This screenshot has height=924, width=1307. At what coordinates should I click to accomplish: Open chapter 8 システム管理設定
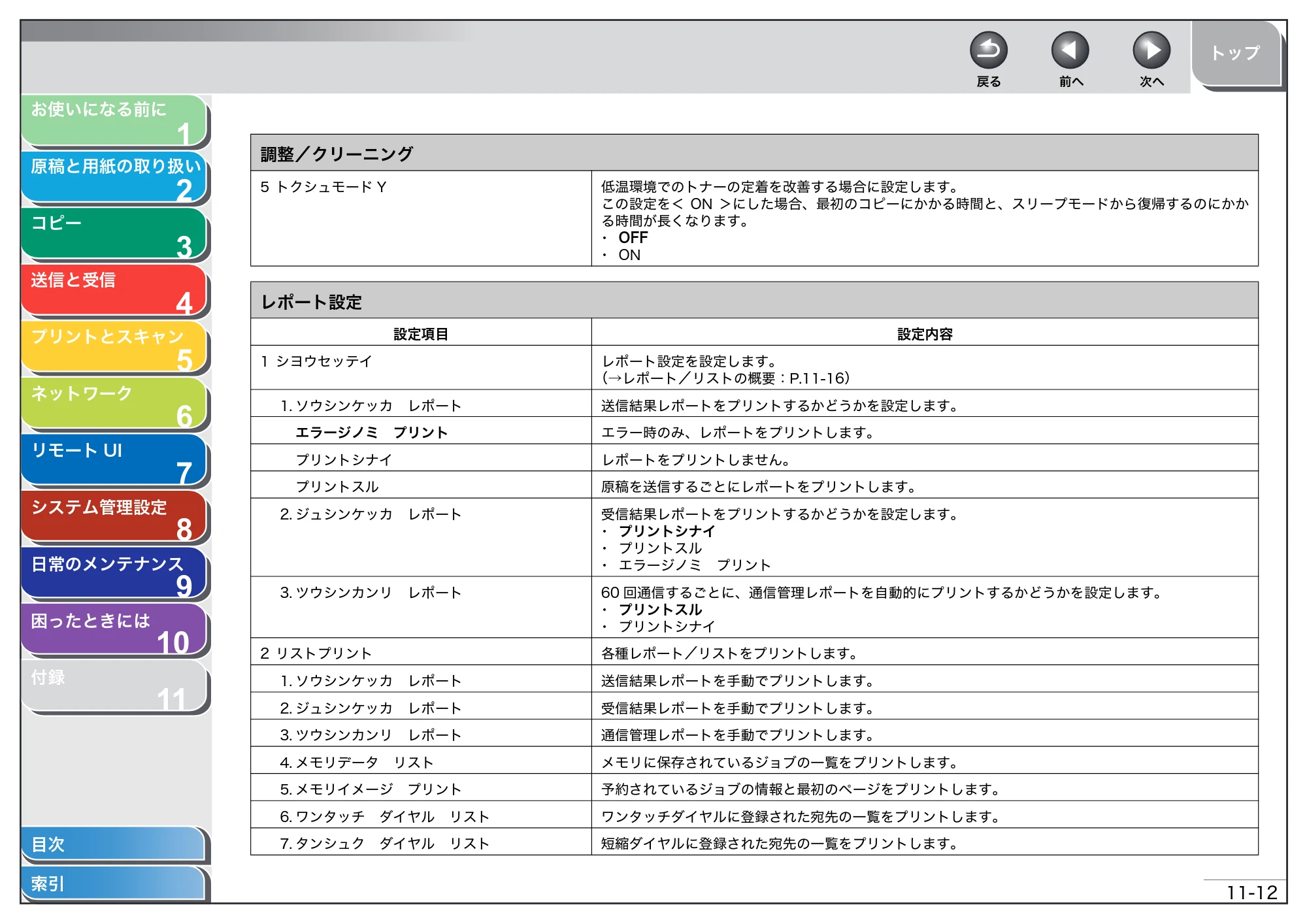pyautogui.click(x=114, y=518)
